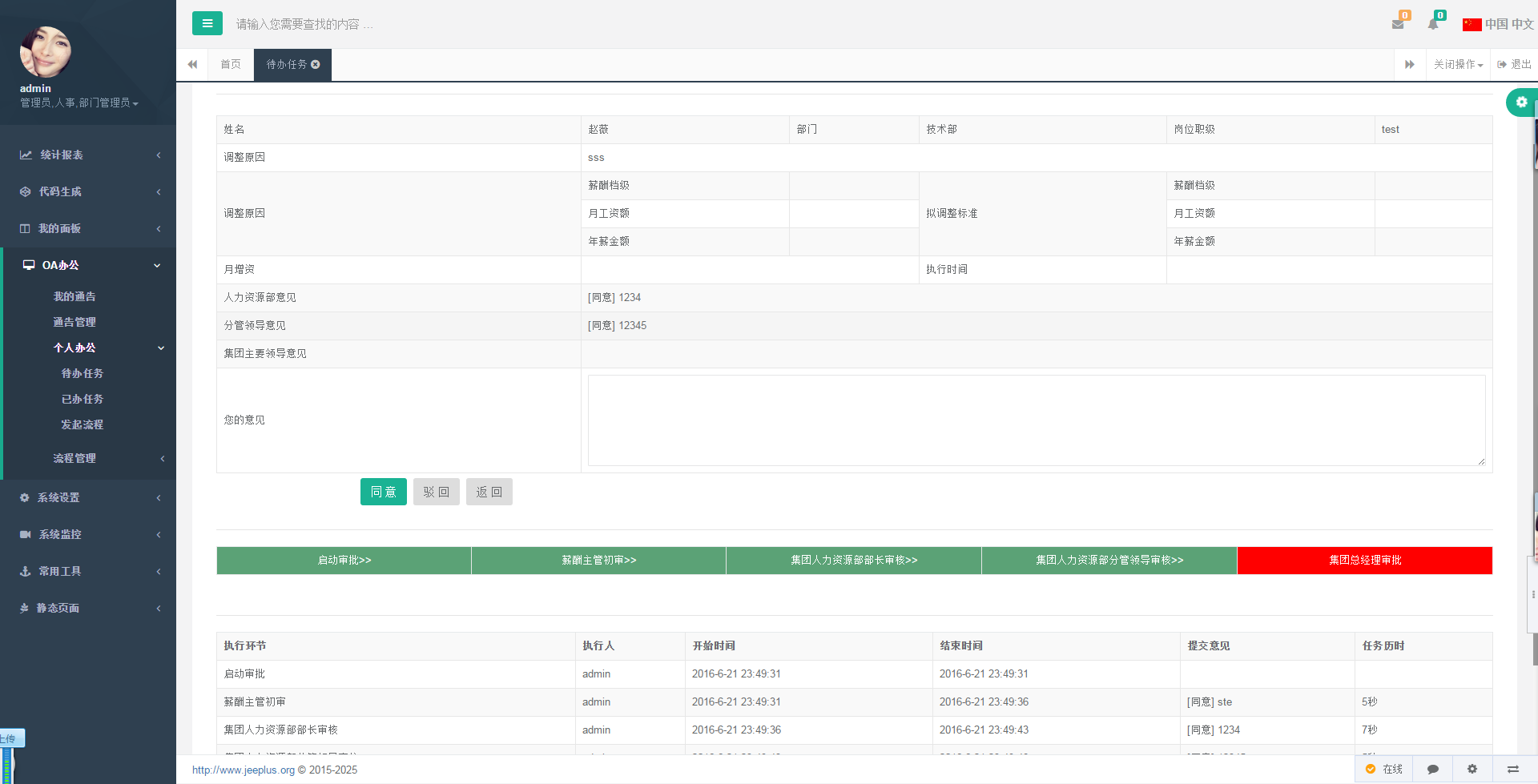The image size is (1538, 784).
Task: Click the 集团人力资源部分管领导审核>> workflow step
Action: click(1109, 561)
